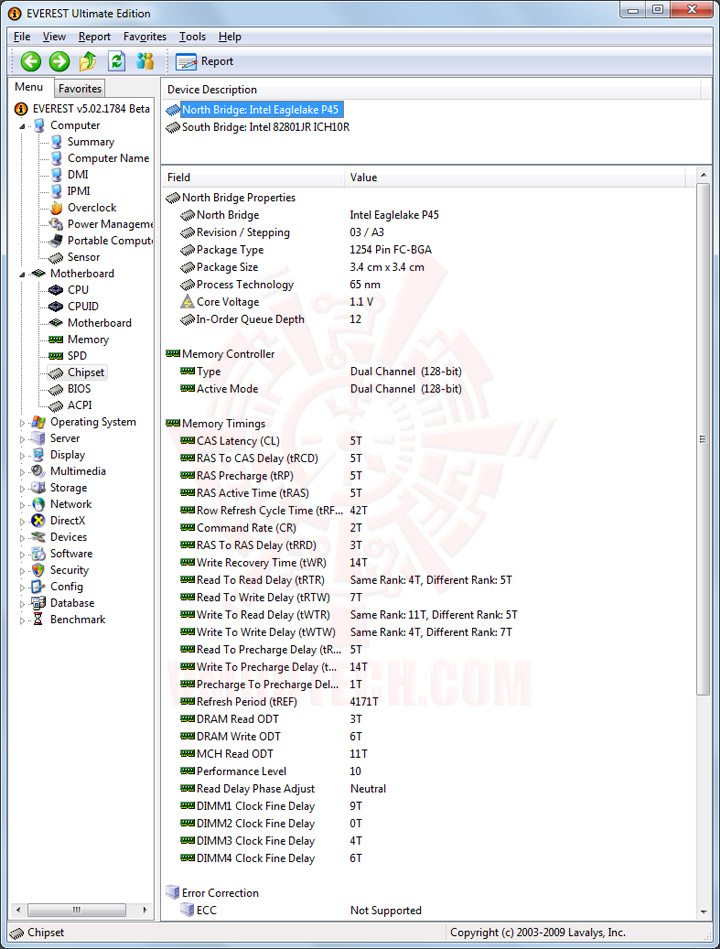Screen dimensions: 720x949
Task: Click the Database icon in tree
Action: (x=39, y=603)
